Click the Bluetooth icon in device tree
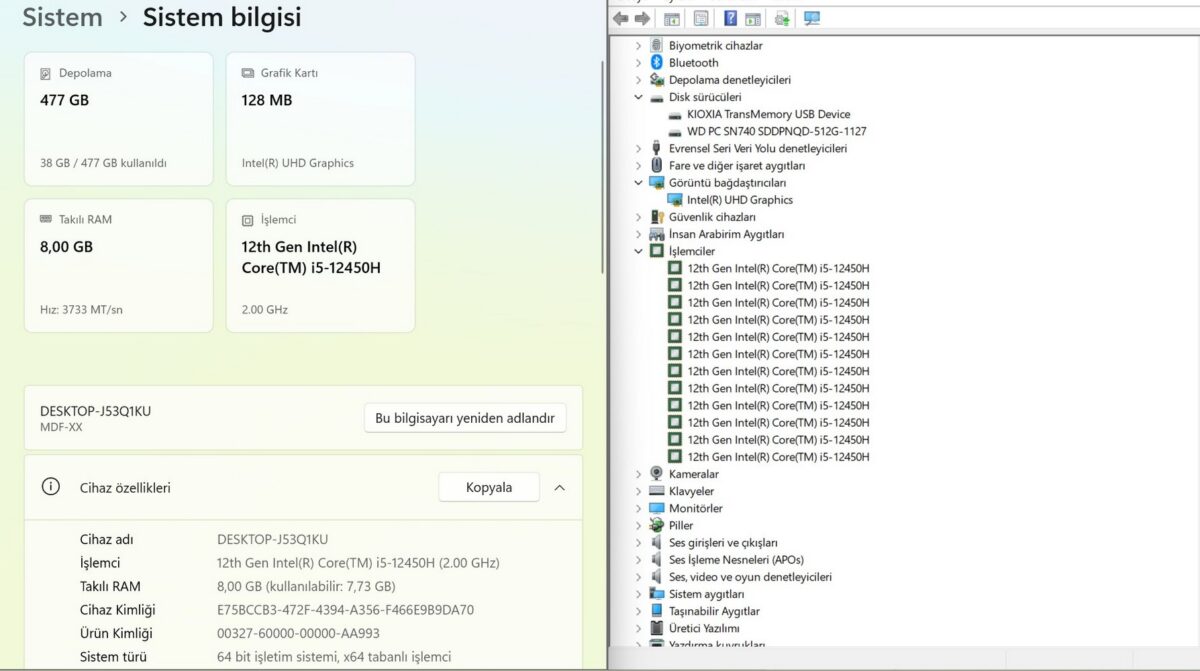Screen dimensions: 1200x671 coord(657,62)
